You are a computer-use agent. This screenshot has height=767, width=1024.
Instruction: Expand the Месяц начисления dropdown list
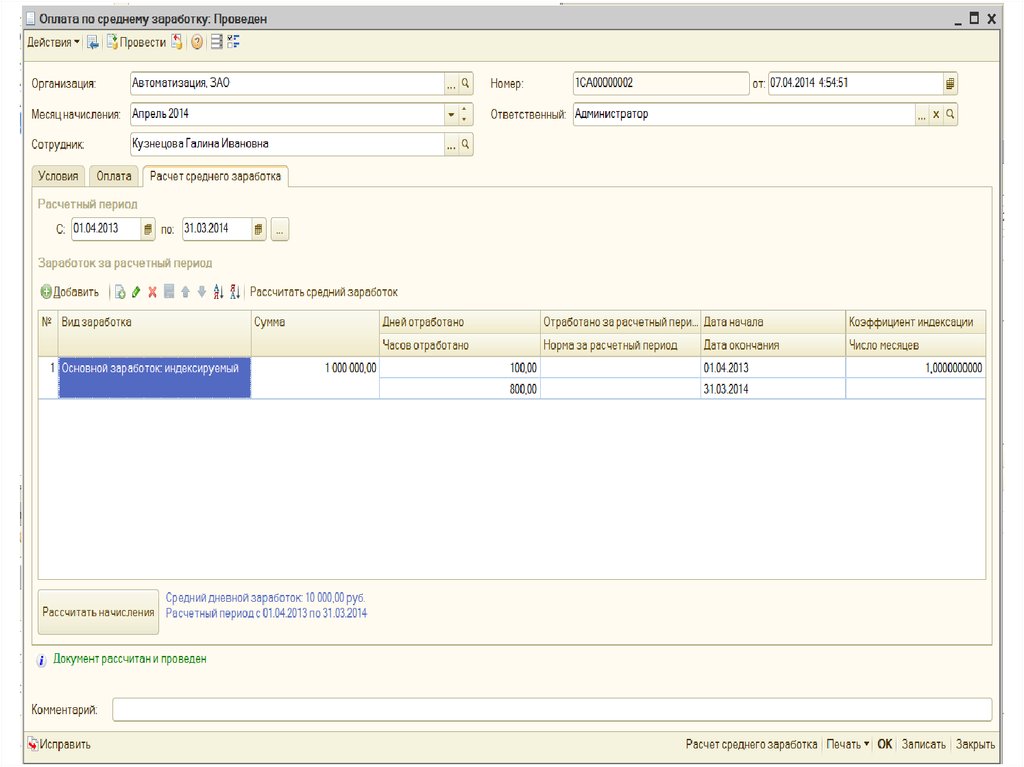click(451, 115)
